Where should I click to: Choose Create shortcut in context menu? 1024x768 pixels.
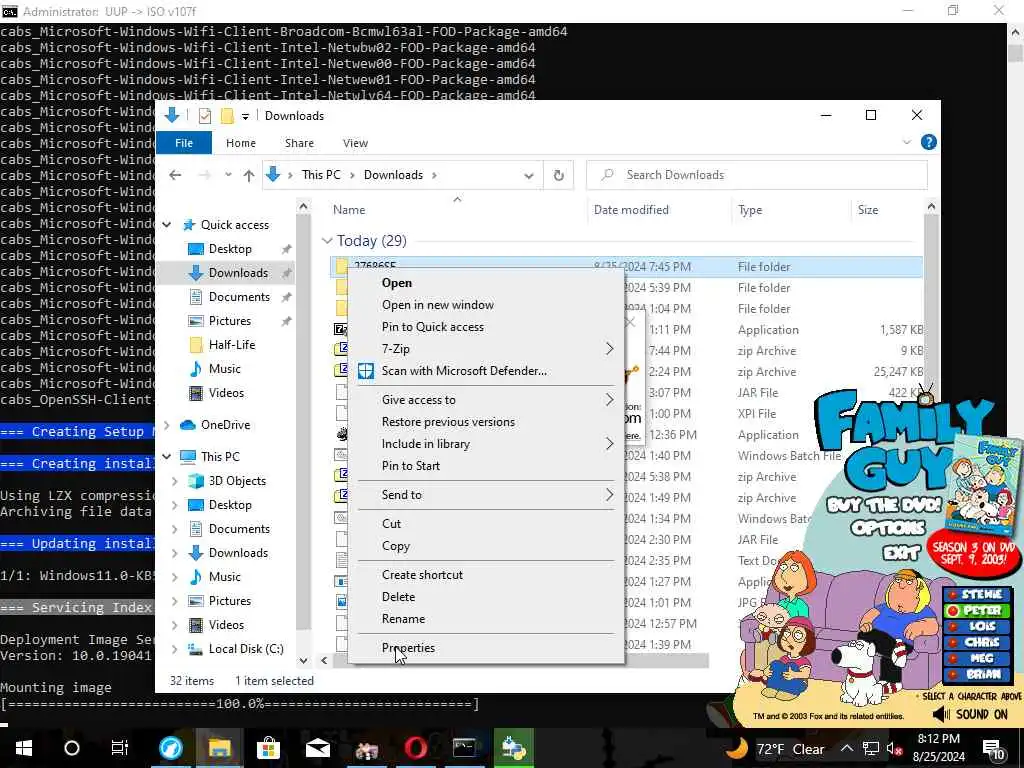point(487,575)
